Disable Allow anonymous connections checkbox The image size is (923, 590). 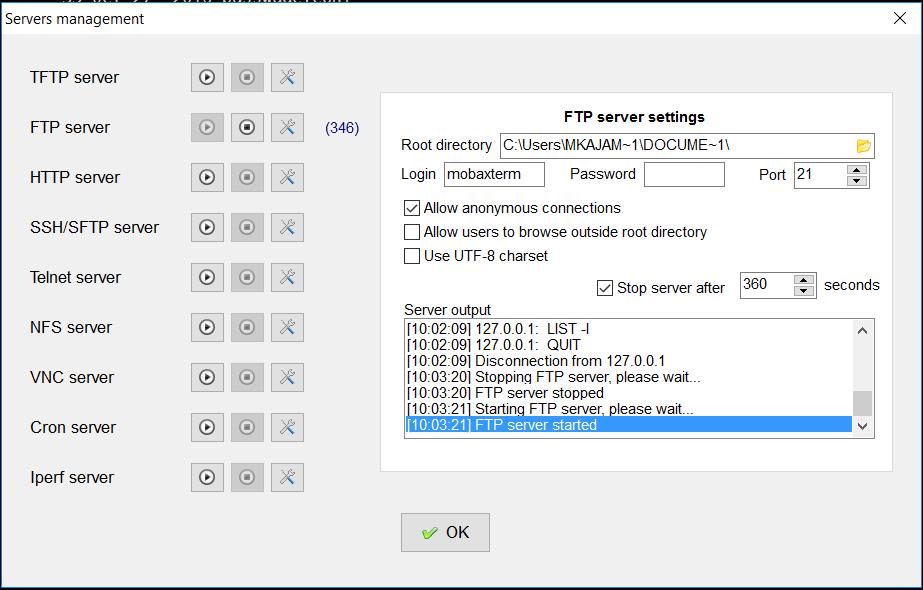coord(411,208)
